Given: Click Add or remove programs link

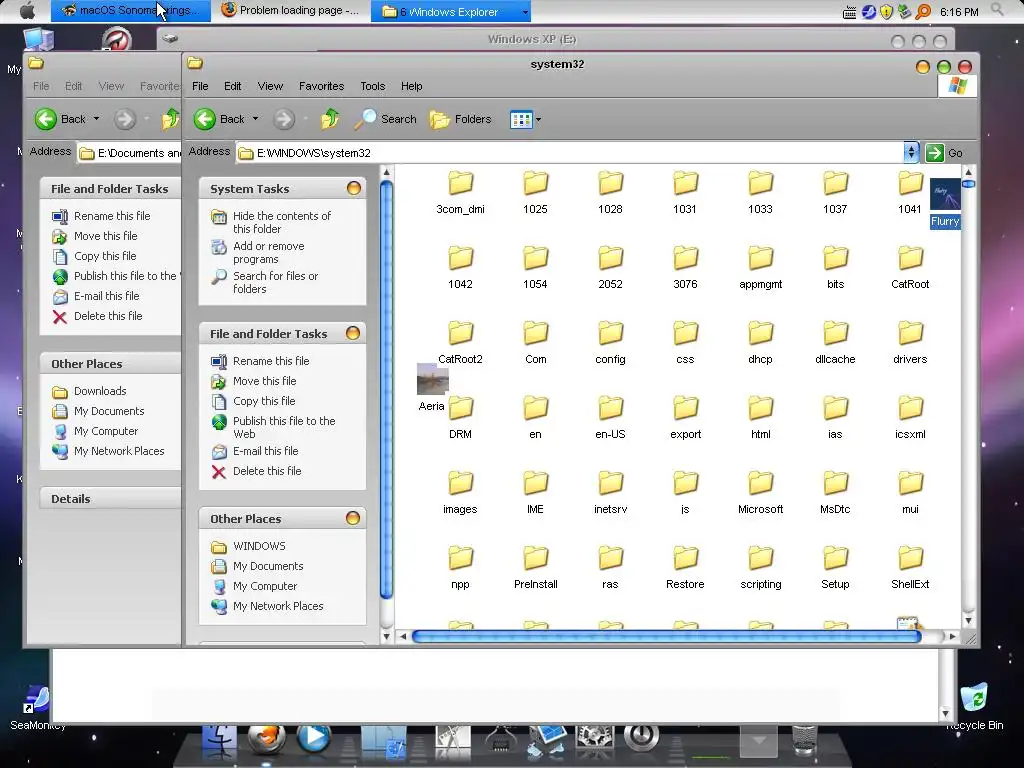Looking at the screenshot, I should pos(268,252).
